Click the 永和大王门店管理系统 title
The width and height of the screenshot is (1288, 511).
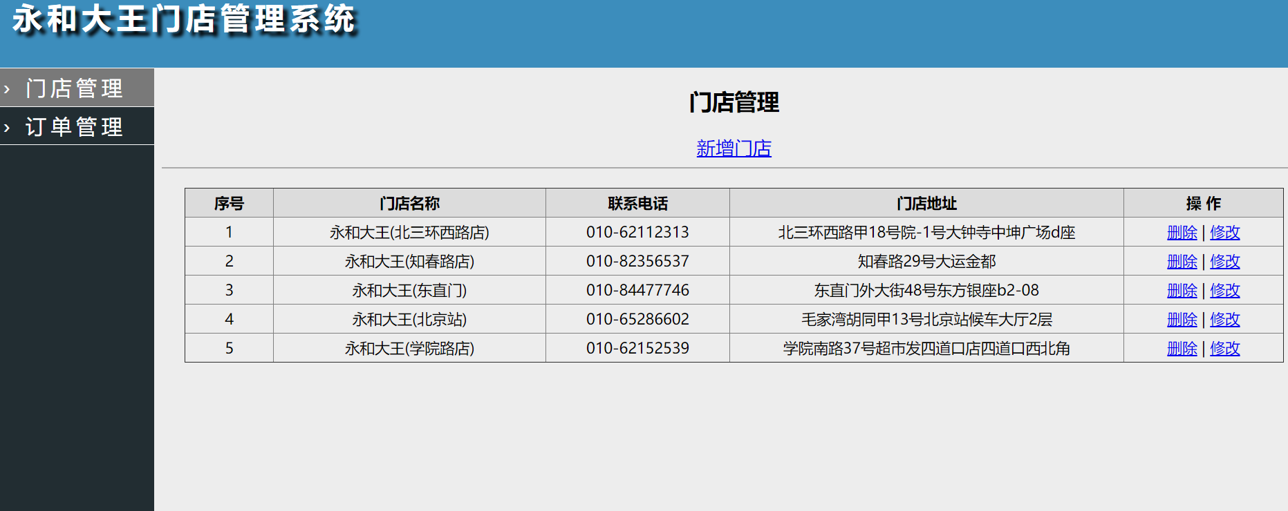click(x=184, y=19)
